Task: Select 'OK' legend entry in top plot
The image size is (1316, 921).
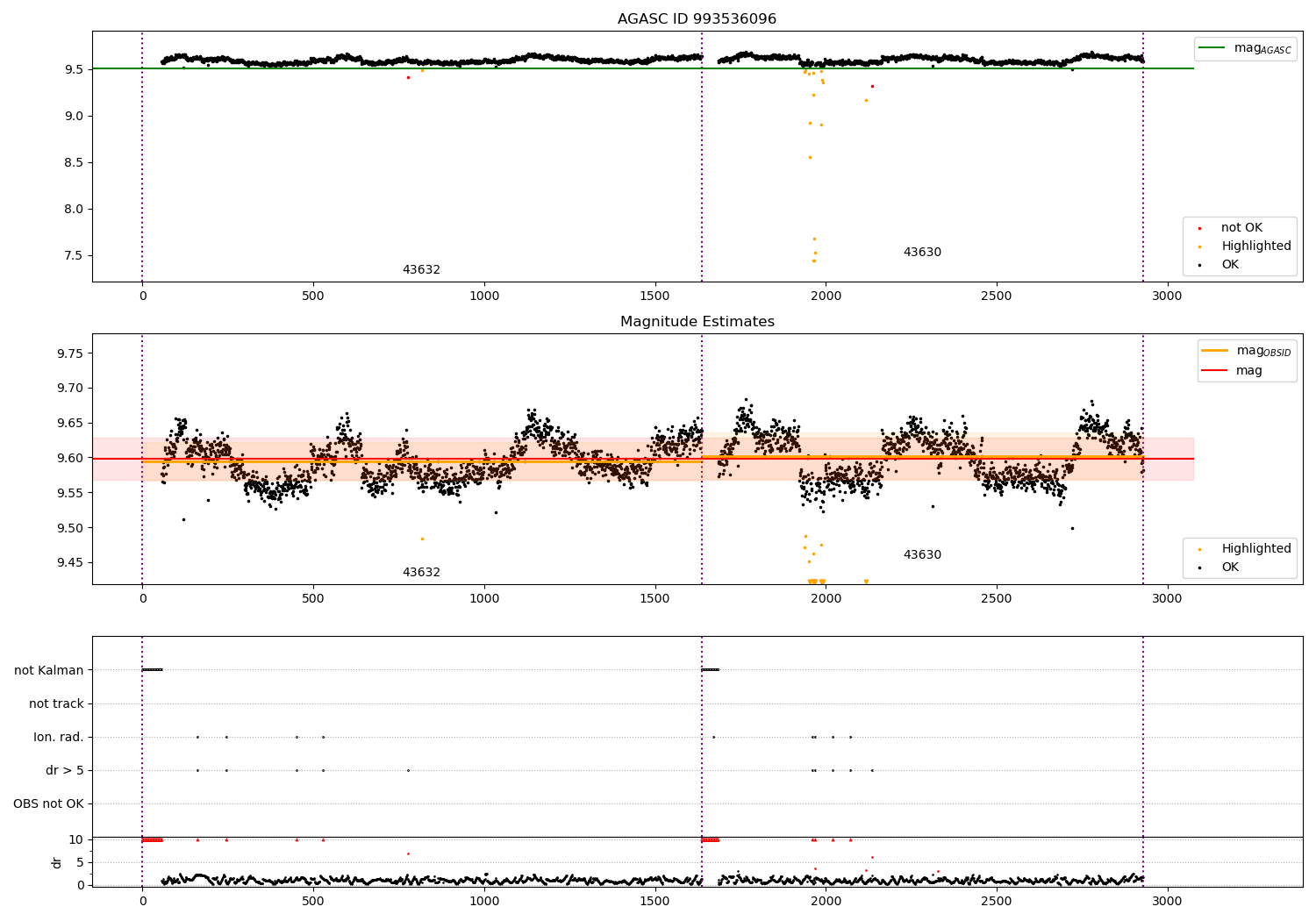Action: point(1230,265)
